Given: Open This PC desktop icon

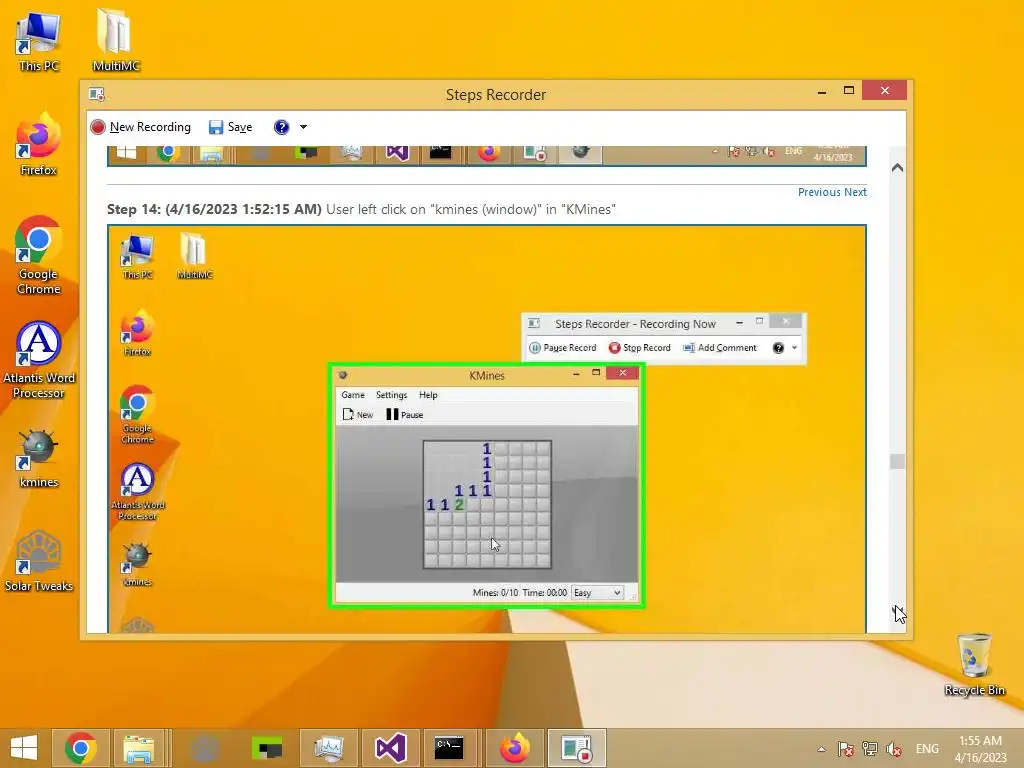Looking at the screenshot, I should coord(39,42).
